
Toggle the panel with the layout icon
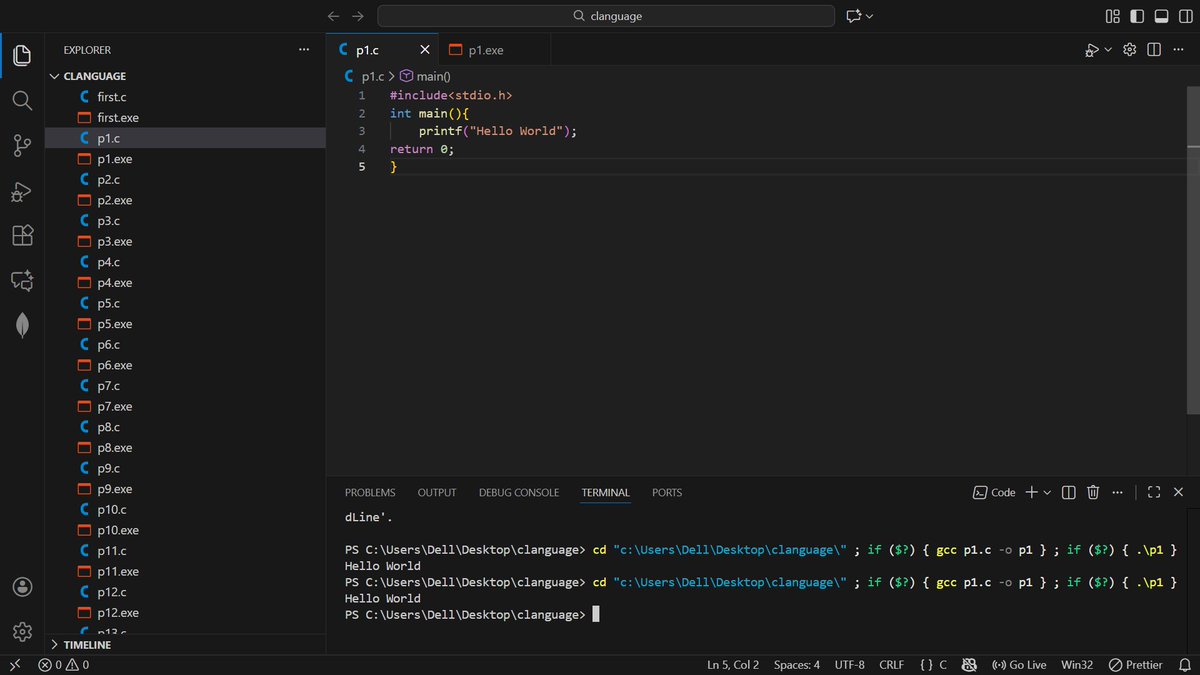1160,16
